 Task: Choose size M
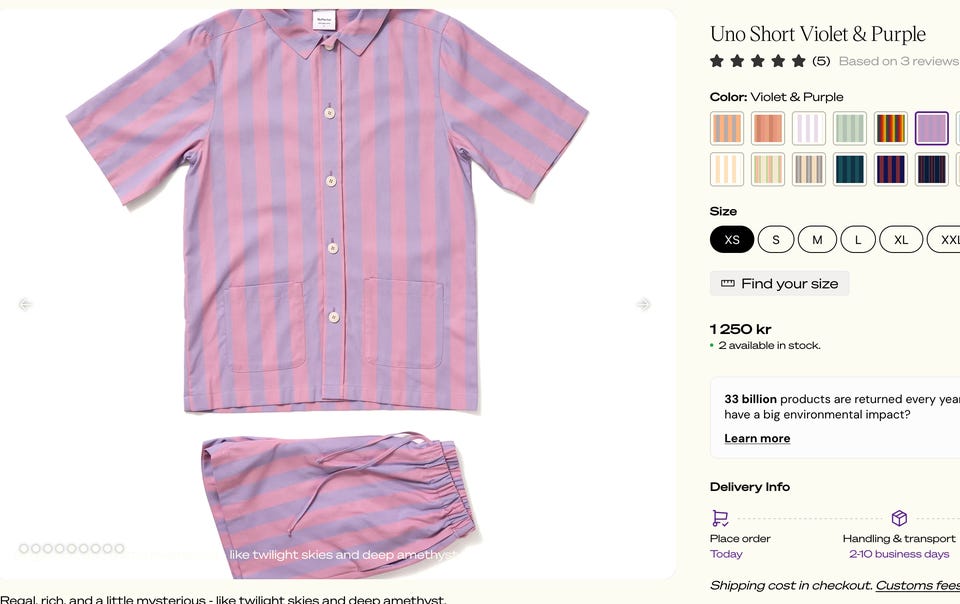coord(817,240)
